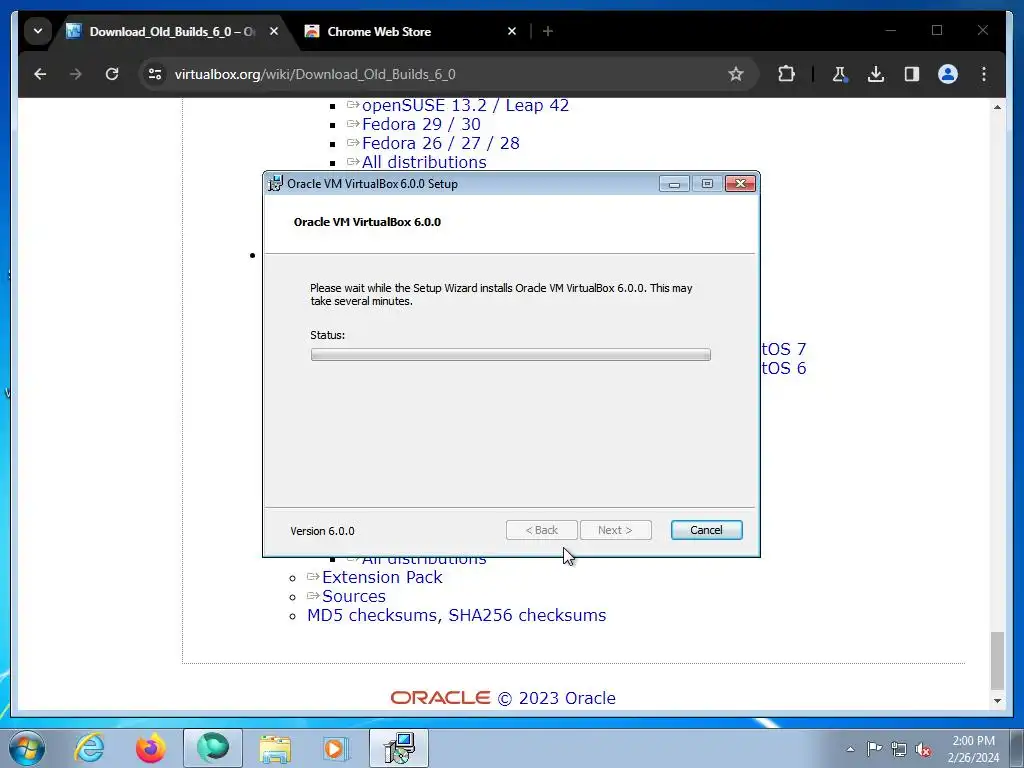Open MD5 checksums link

pyautogui.click(x=374, y=615)
